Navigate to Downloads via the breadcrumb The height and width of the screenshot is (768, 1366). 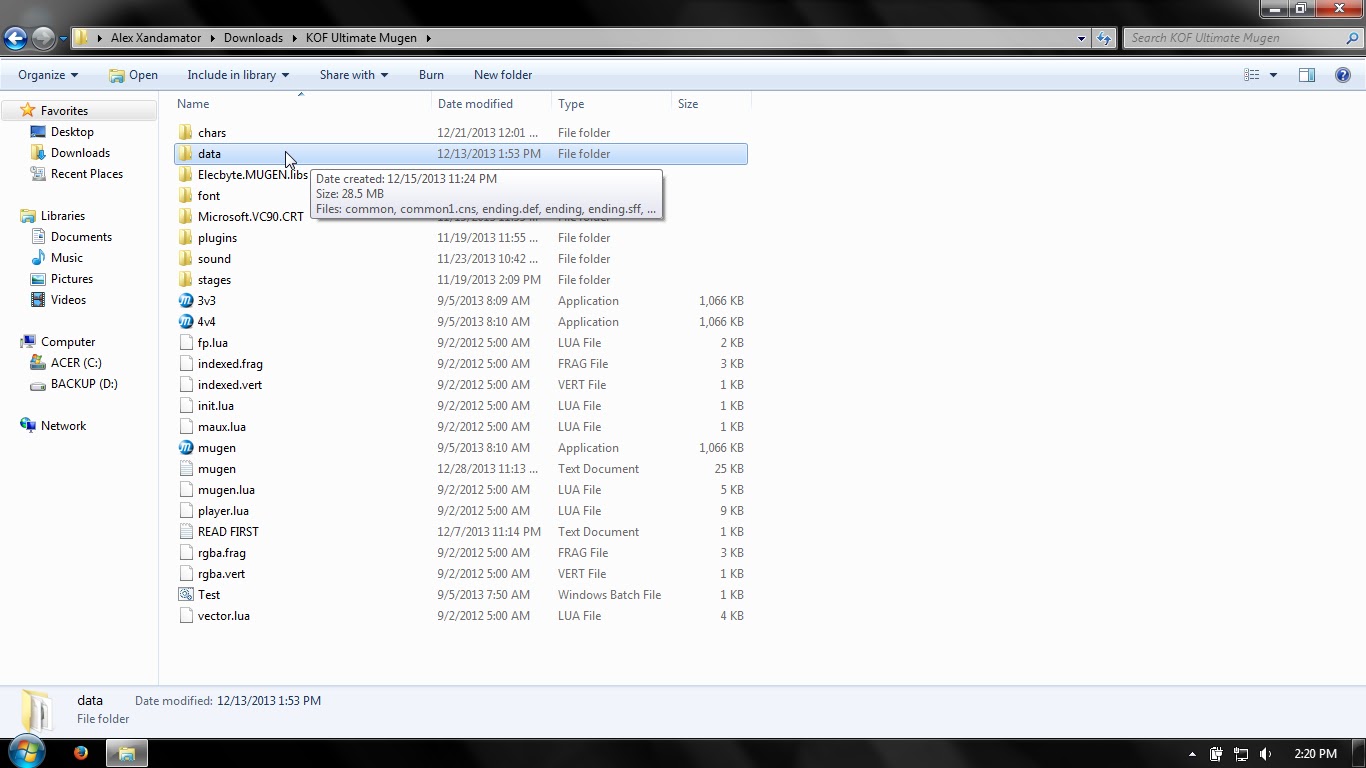pyautogui.click(x=253, y=37)
